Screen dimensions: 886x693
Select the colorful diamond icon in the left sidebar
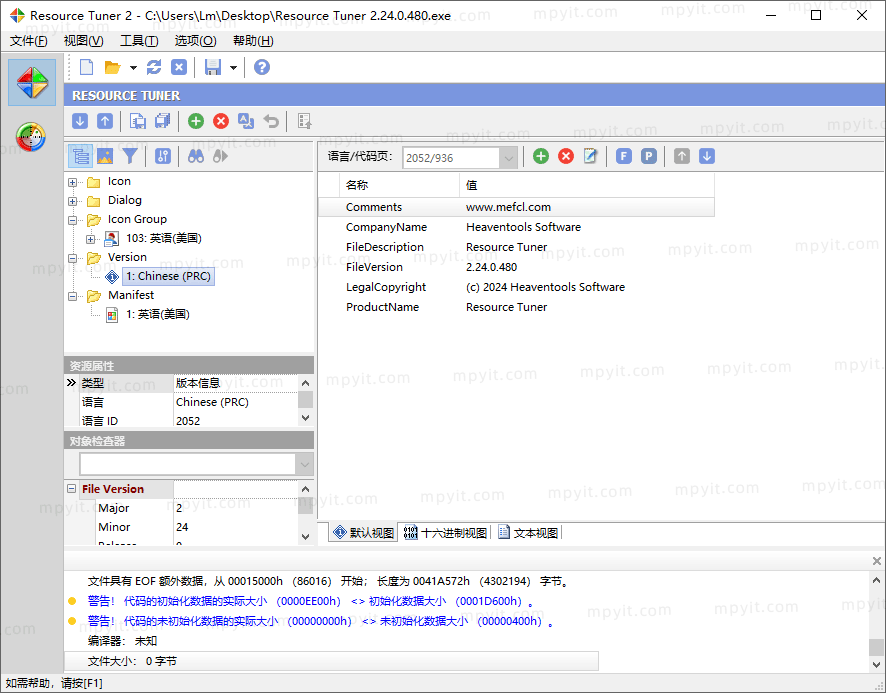coord(32,83)
